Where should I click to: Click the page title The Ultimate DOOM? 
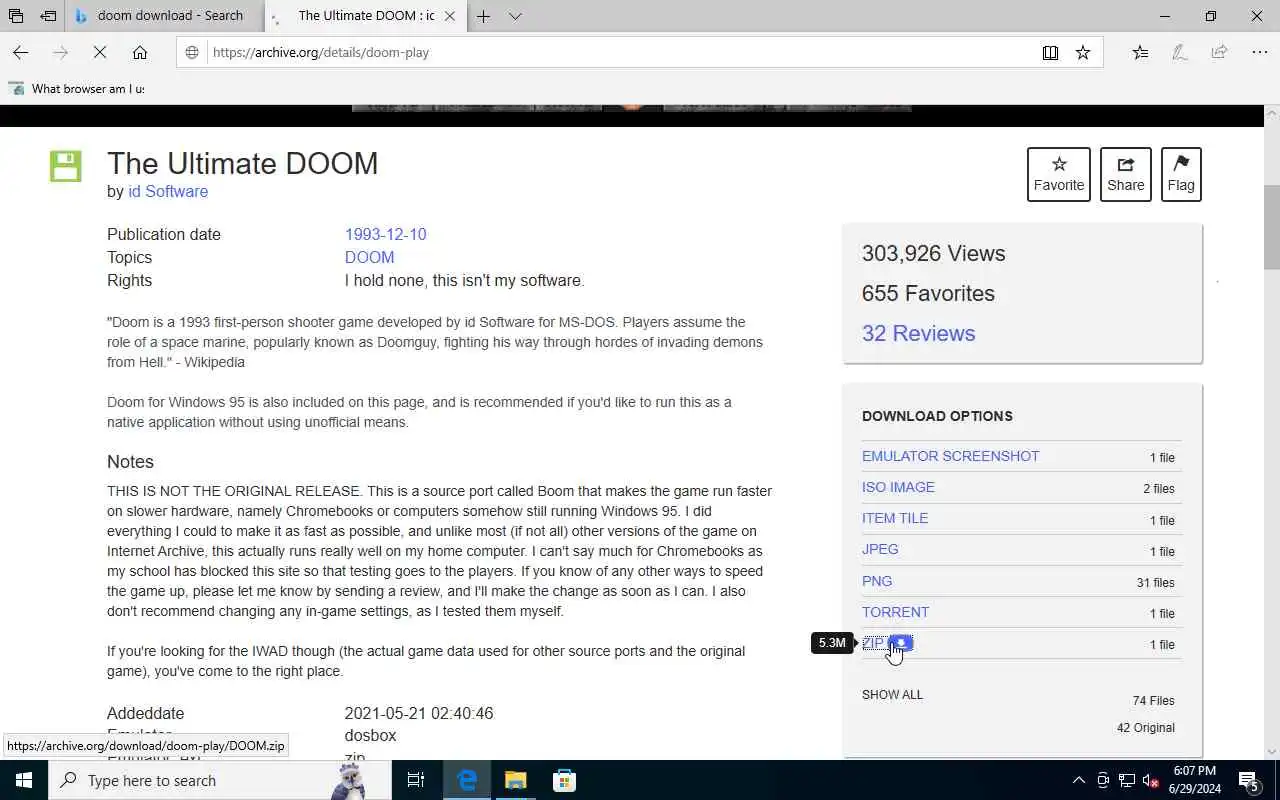click(x=242, y=163)
